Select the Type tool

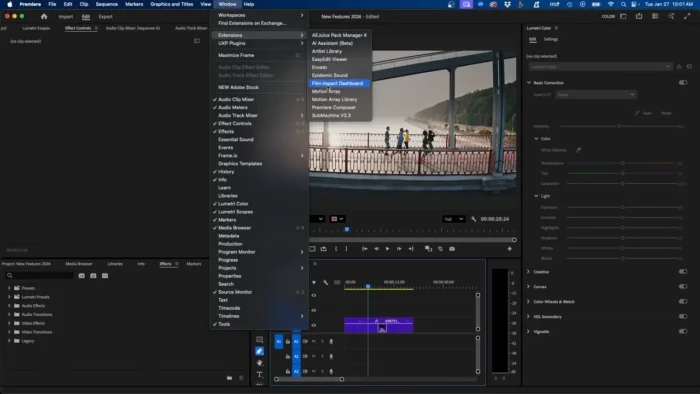(x=259, y=374)
